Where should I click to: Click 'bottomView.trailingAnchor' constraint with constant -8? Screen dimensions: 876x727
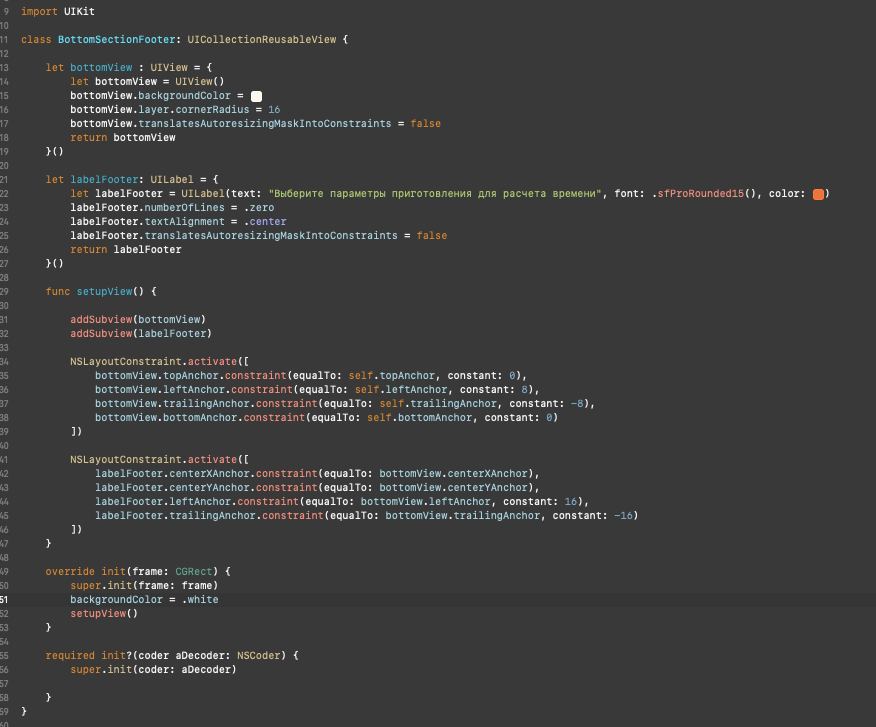345,403
